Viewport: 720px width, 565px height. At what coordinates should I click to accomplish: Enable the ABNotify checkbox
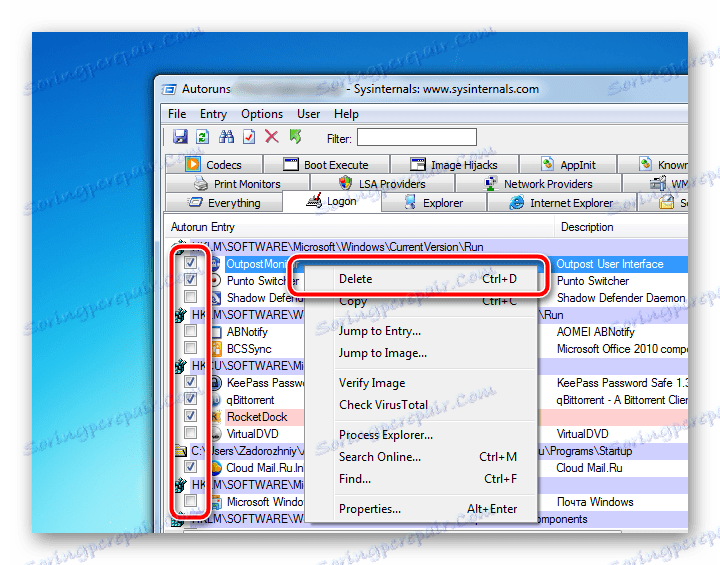click(190, 331)
